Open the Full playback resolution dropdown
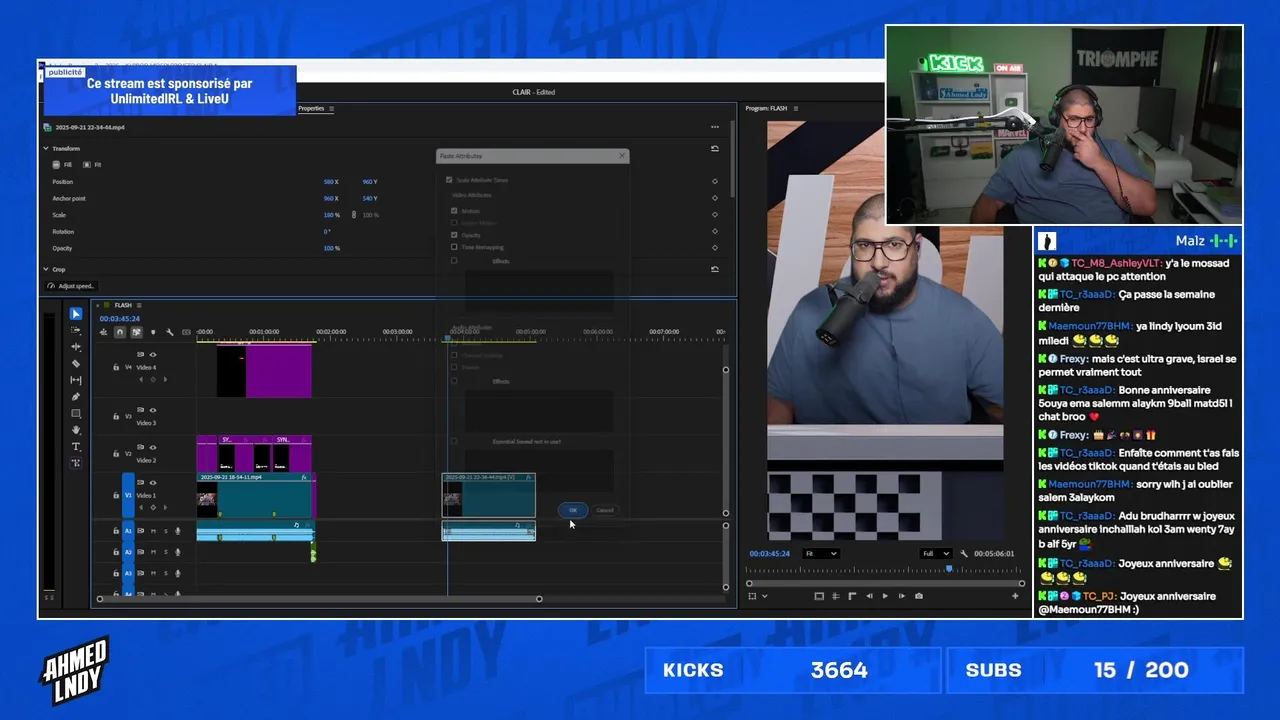Screen dimensions: 1280x720 (935, 553)
